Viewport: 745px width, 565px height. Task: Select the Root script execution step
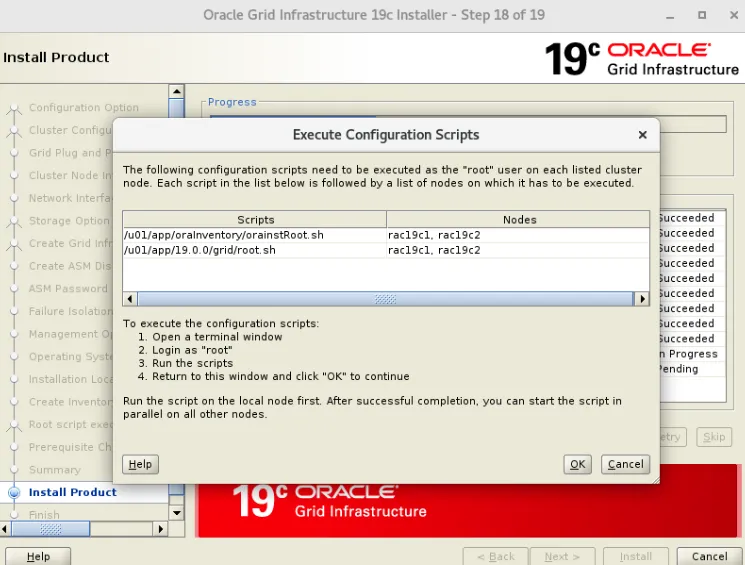click(x=70, y=424)
